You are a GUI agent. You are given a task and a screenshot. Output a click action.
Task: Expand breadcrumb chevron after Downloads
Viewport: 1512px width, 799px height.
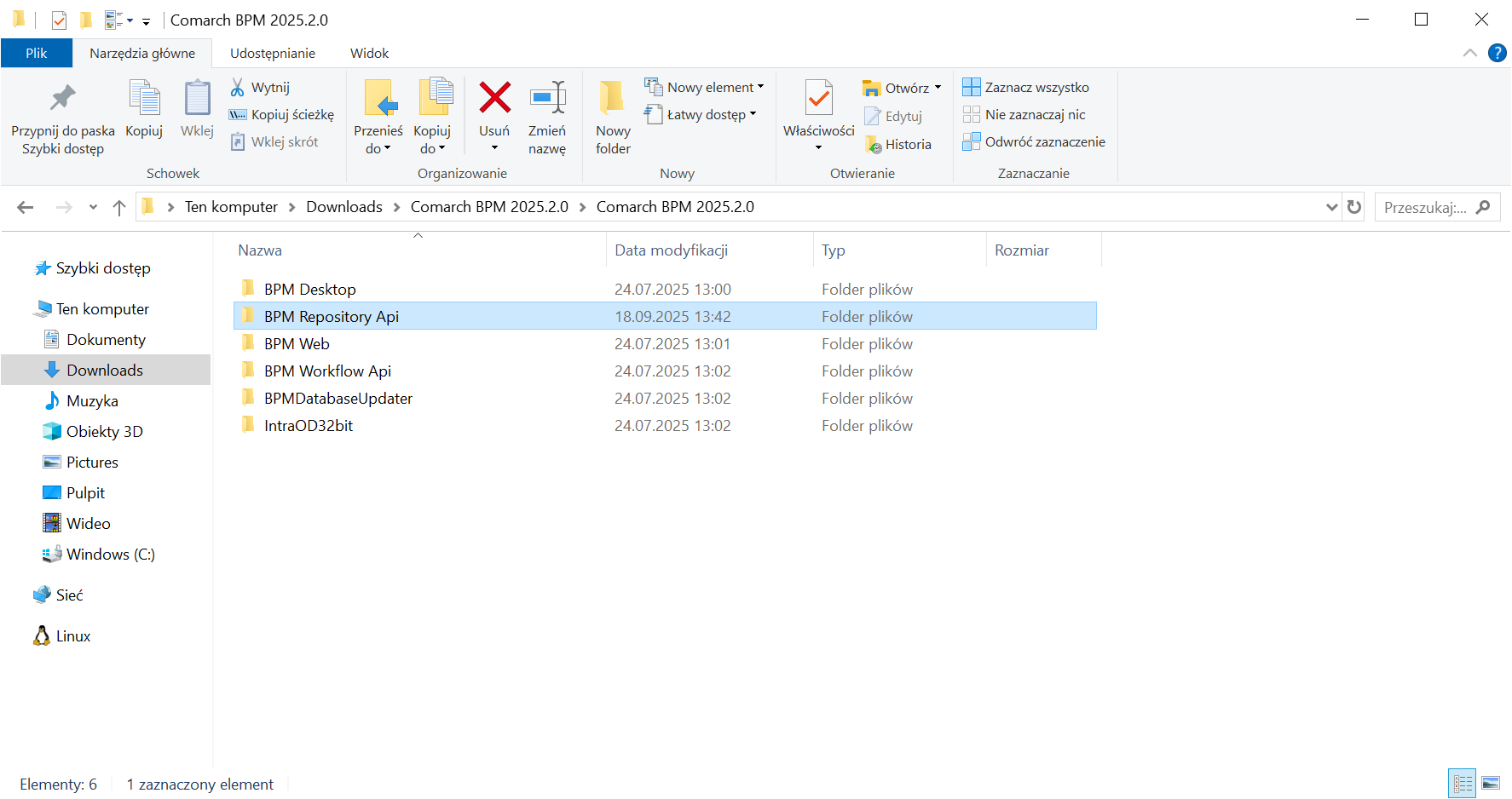pos(396,207)
